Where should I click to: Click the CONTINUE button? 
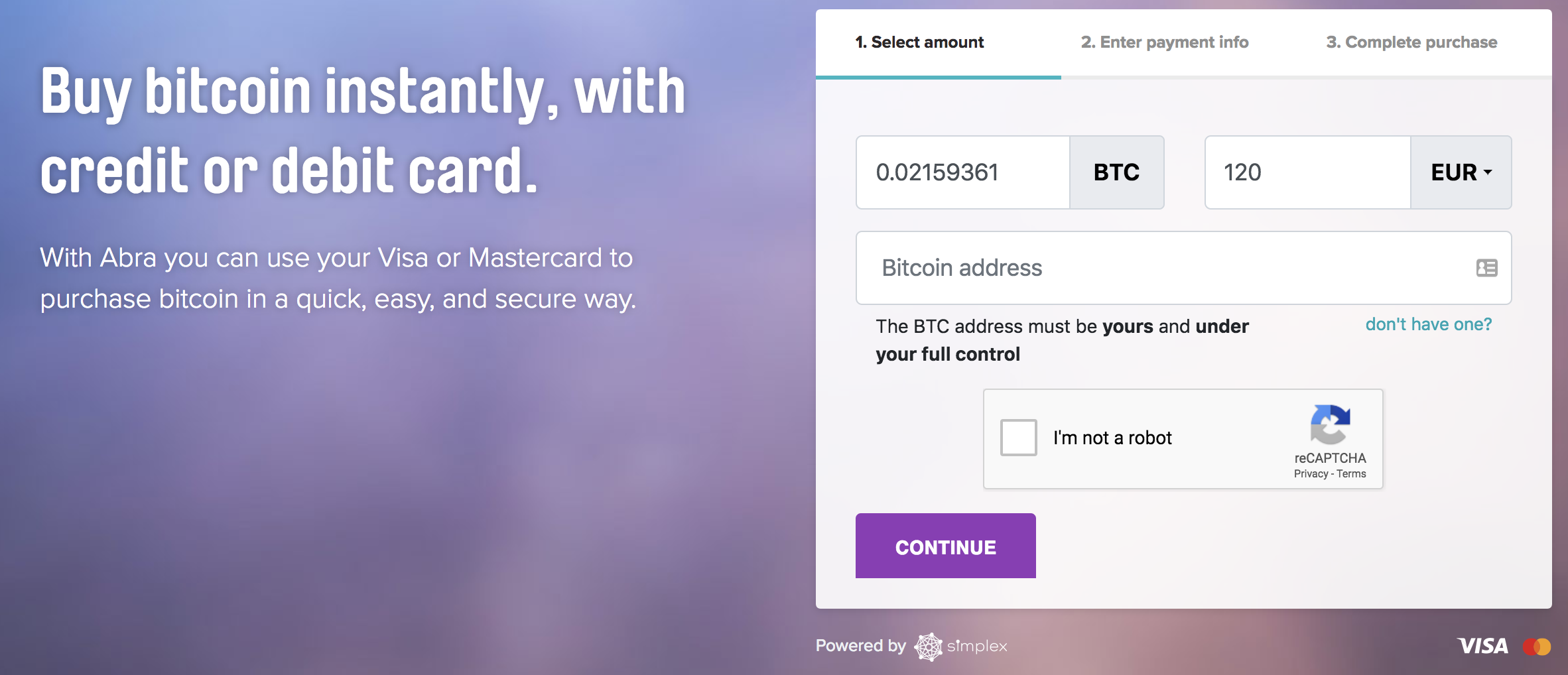(x=945, y=546)
